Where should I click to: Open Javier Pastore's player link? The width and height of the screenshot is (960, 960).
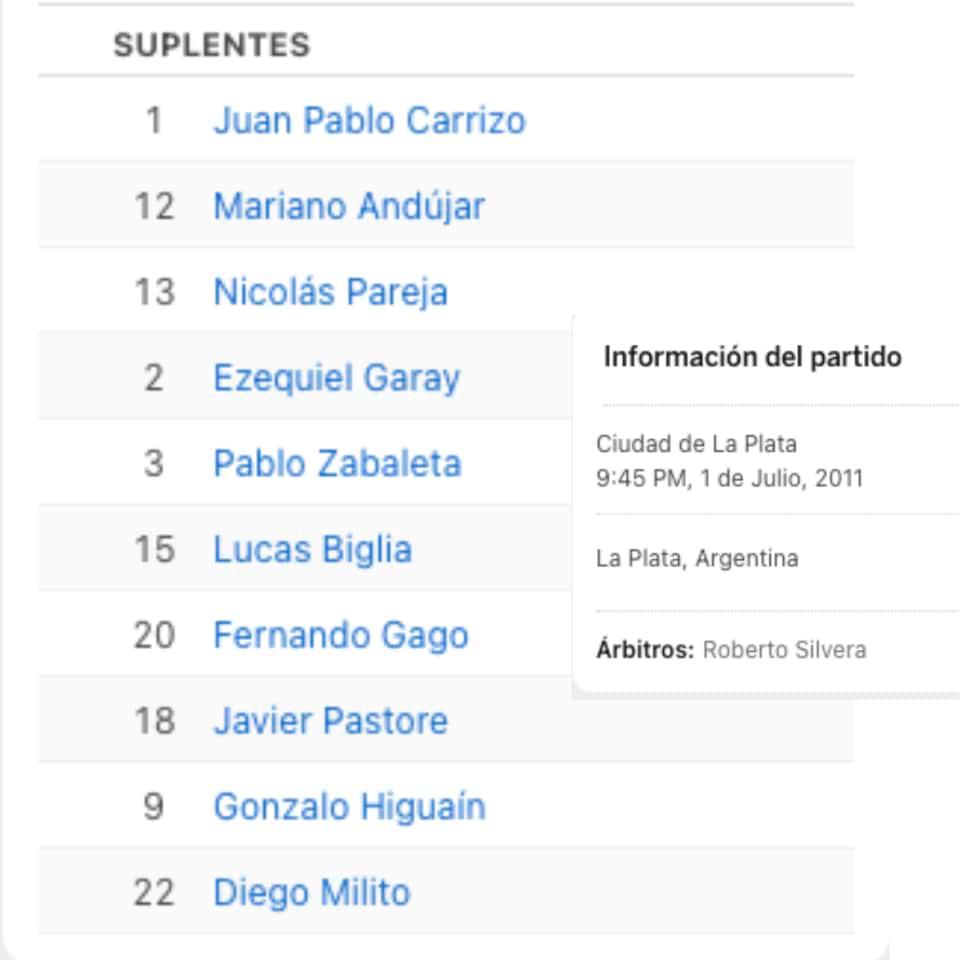(331, 721)
